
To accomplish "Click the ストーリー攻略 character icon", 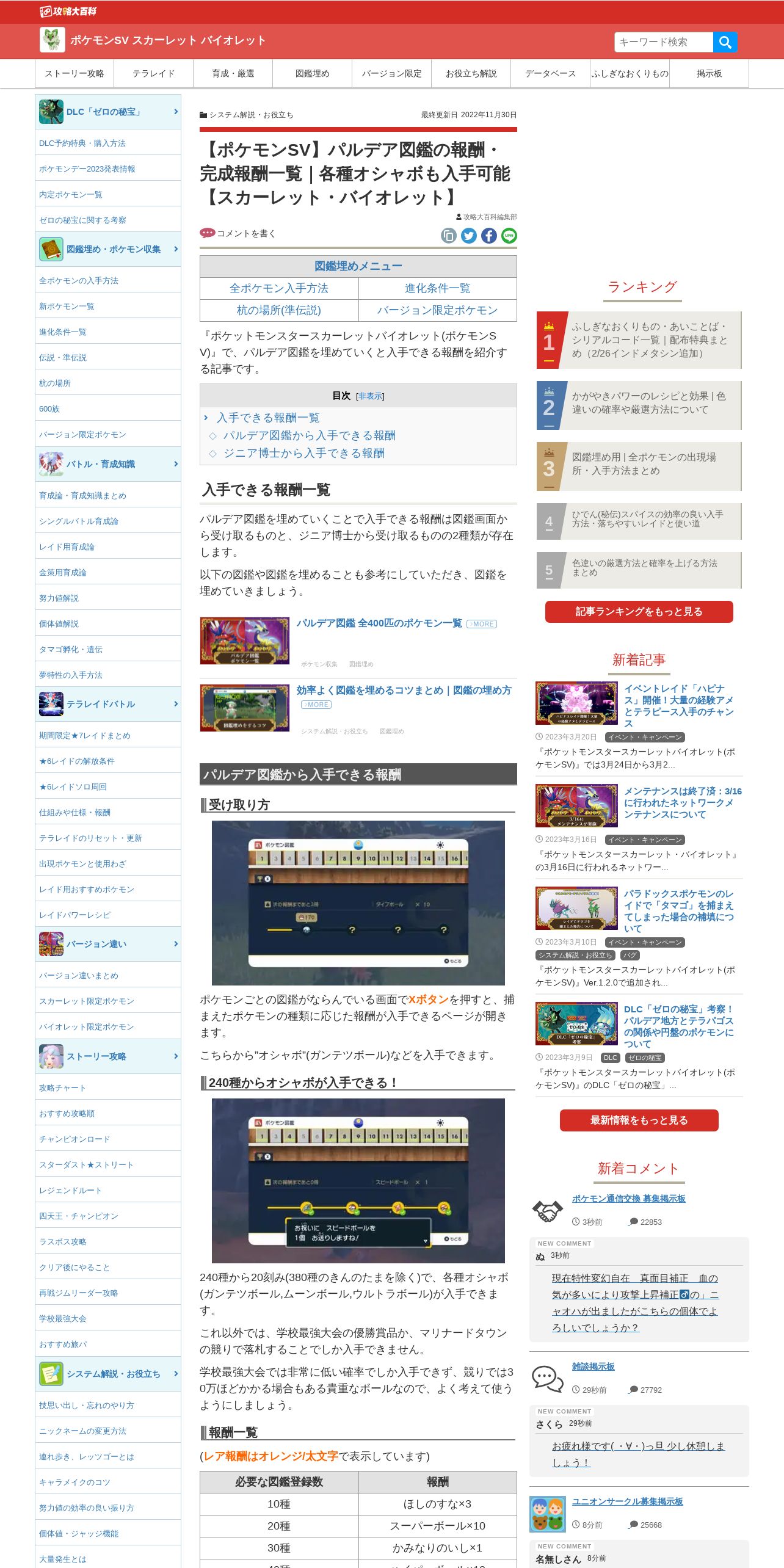I will click(x=51, y=1056).
